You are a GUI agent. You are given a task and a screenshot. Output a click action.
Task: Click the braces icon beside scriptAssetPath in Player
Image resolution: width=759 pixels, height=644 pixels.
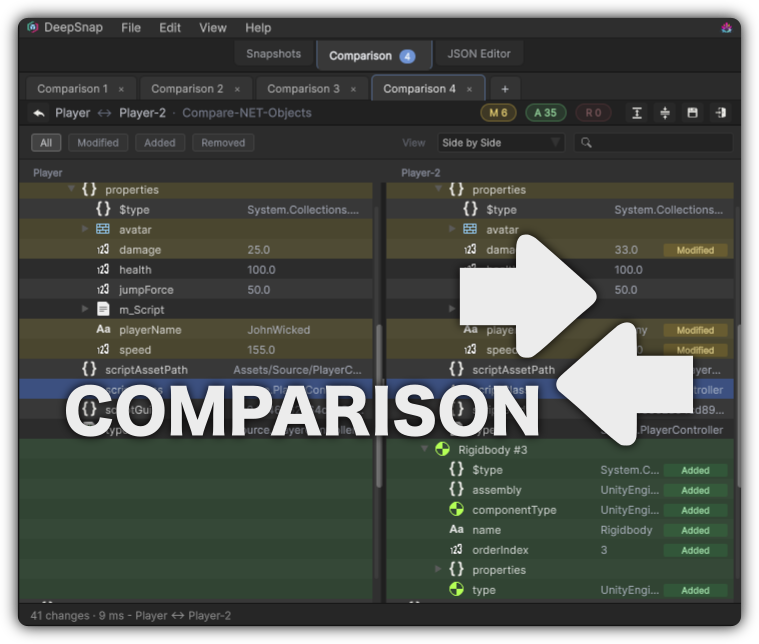point(89,369)
